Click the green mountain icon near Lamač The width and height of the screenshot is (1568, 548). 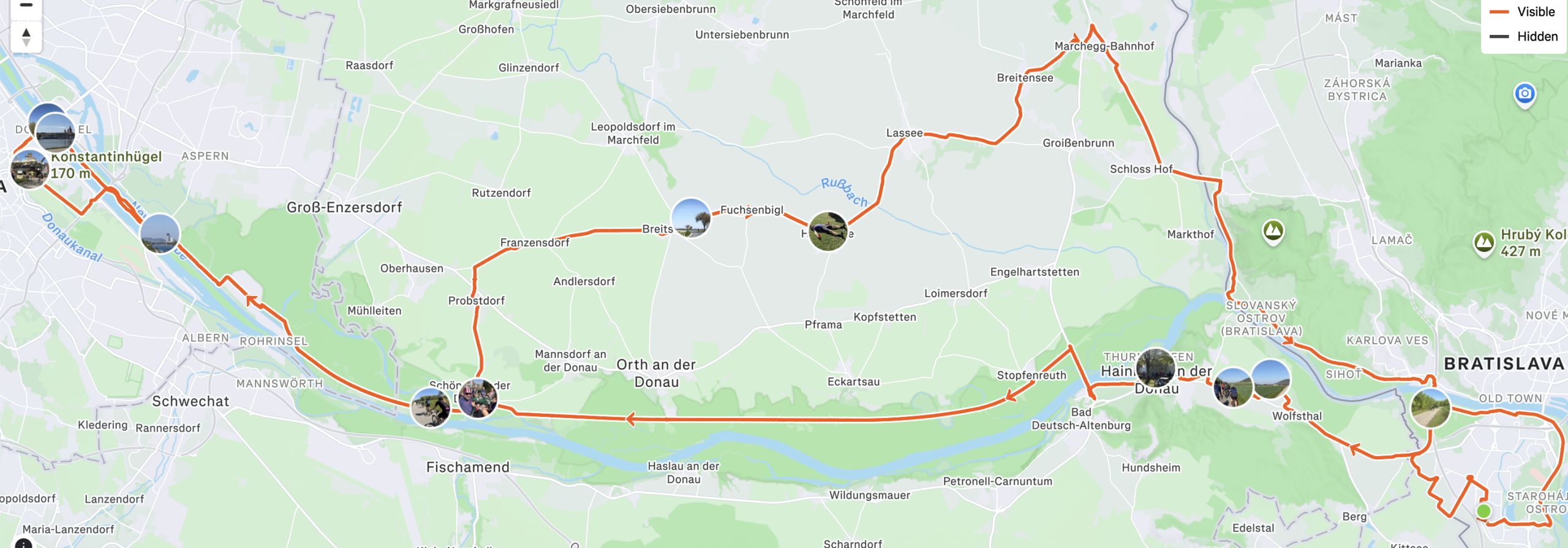click(1273, 232)
